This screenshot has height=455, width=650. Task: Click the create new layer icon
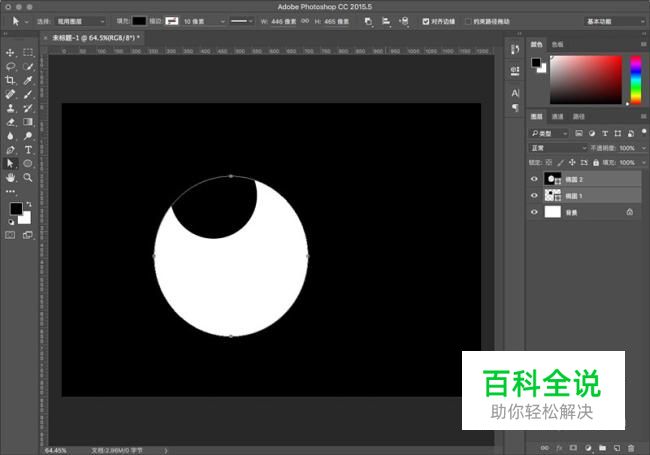click(617, 448)
